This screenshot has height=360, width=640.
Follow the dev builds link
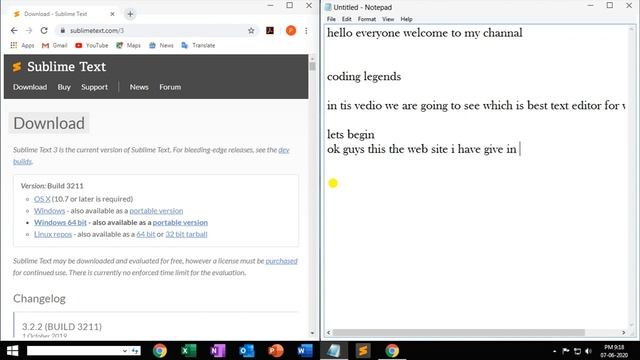(284, 150)
